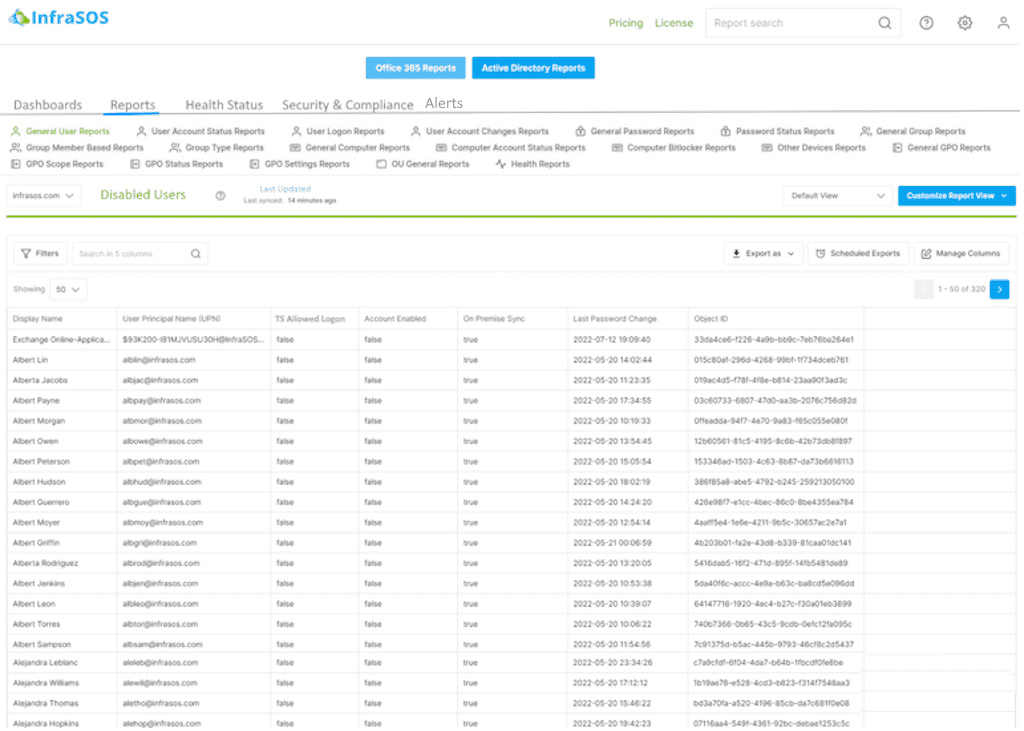Open the Pricing link
Viewport: 1024px width, 731px height.
625,22
